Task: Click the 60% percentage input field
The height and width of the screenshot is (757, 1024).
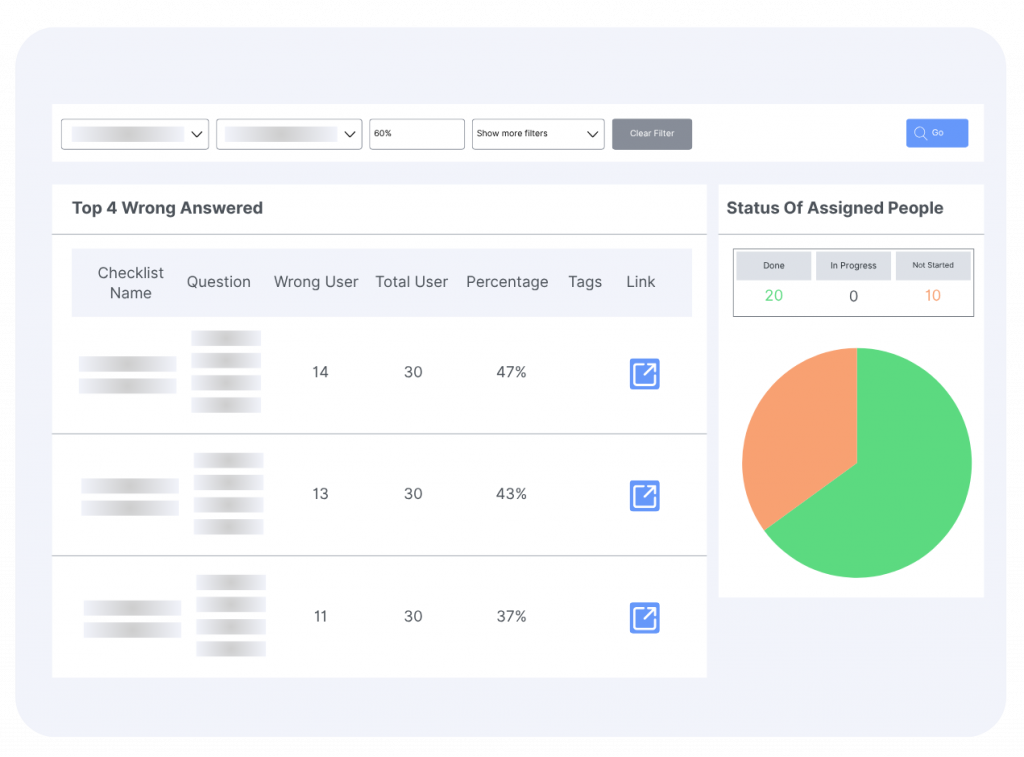Action: pos(416,134)
